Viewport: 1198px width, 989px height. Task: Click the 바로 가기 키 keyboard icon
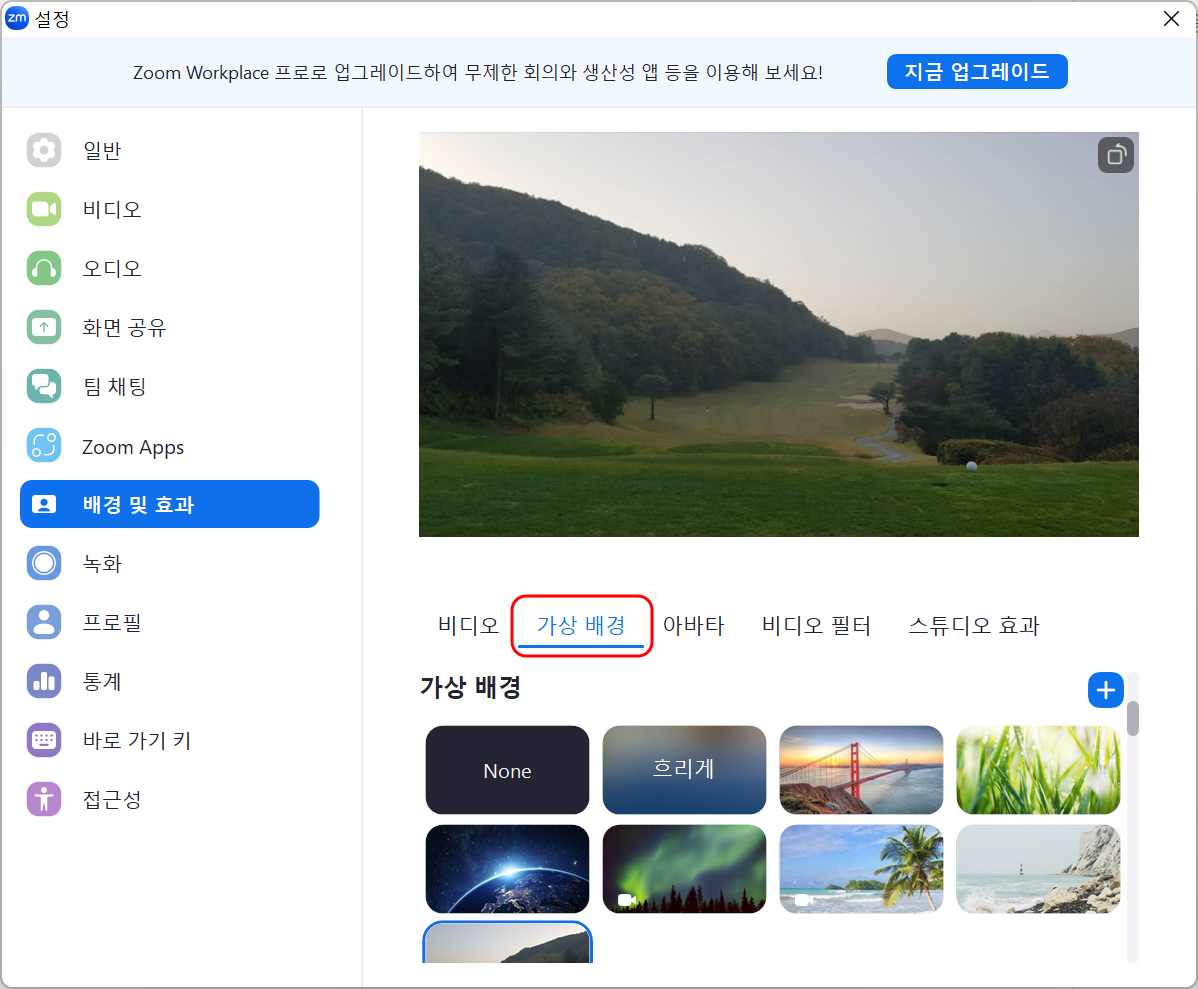44,740
